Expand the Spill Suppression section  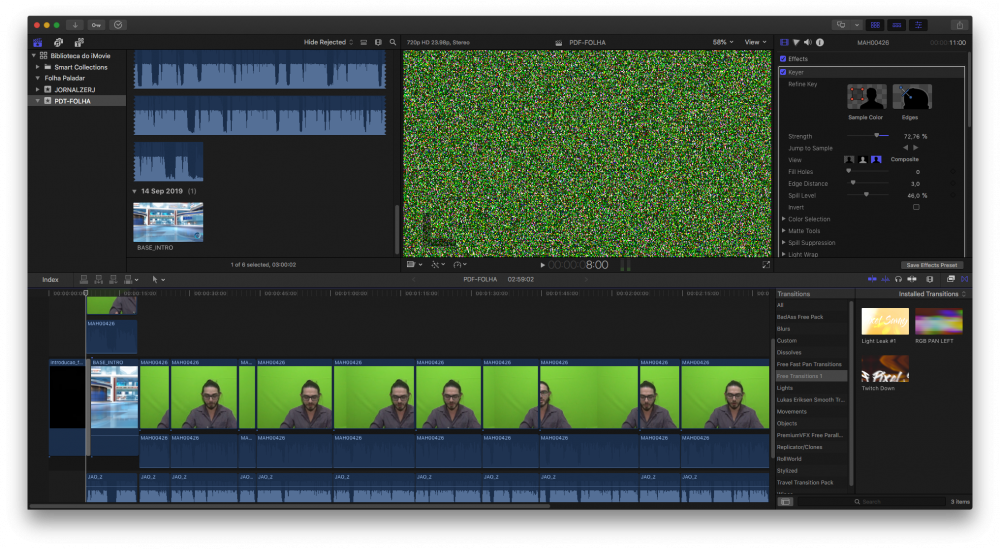point(784,242)
